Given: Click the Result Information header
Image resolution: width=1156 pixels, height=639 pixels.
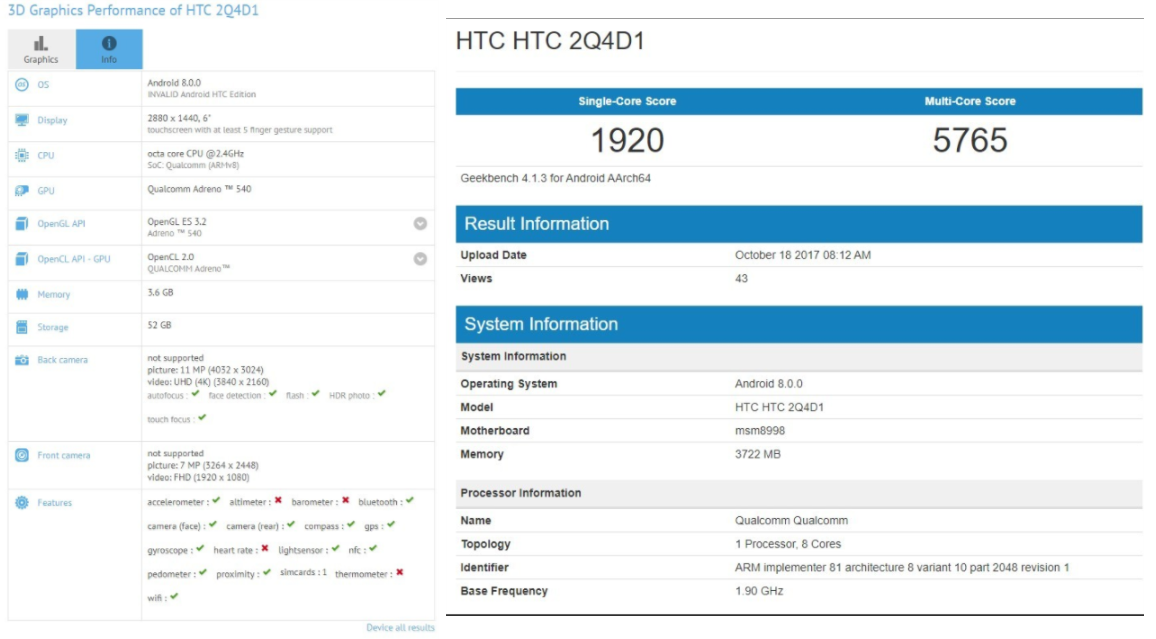Looking at the screenshot, I should pos(799,224).
